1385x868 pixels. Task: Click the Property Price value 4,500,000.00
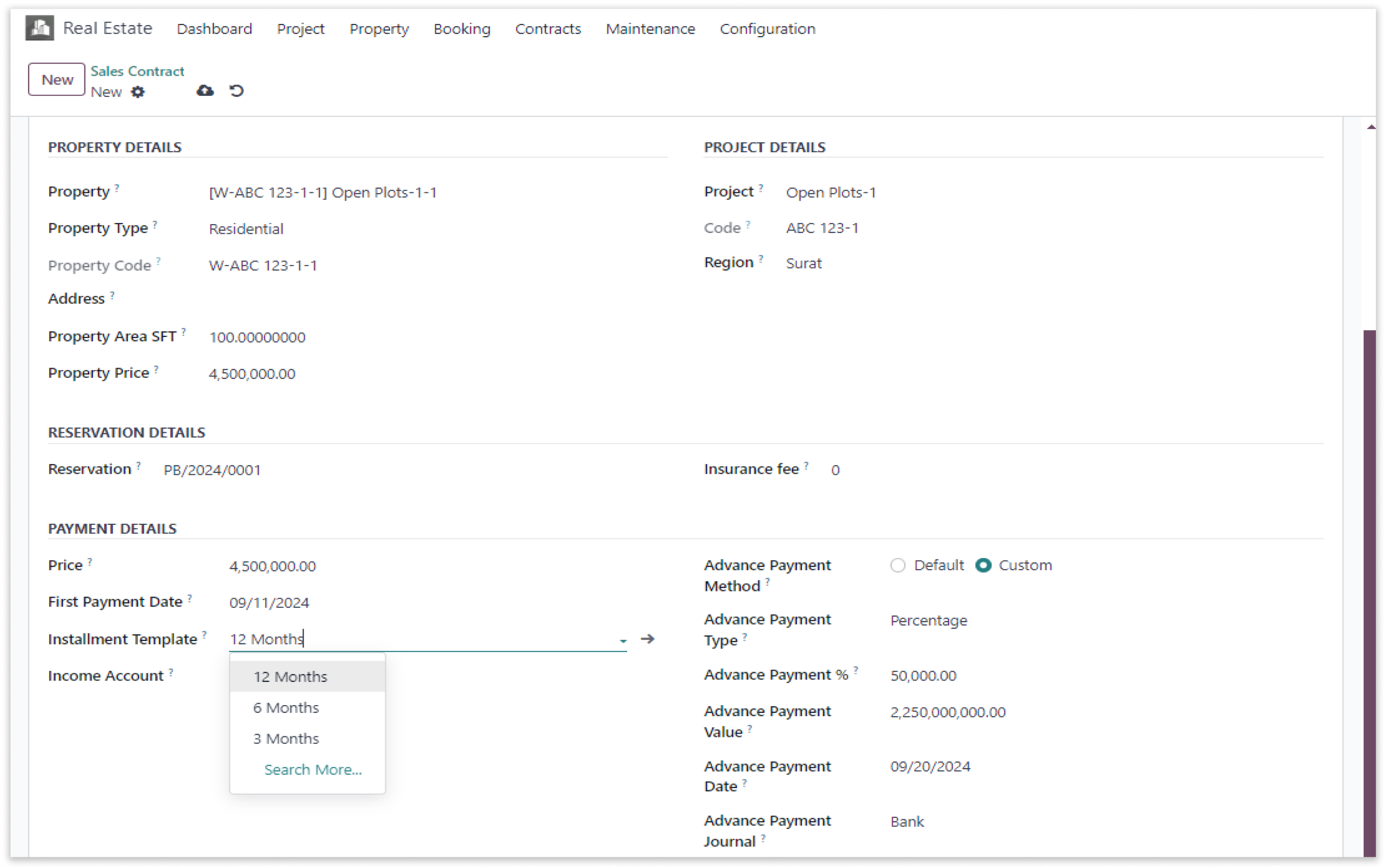[252, 374]
